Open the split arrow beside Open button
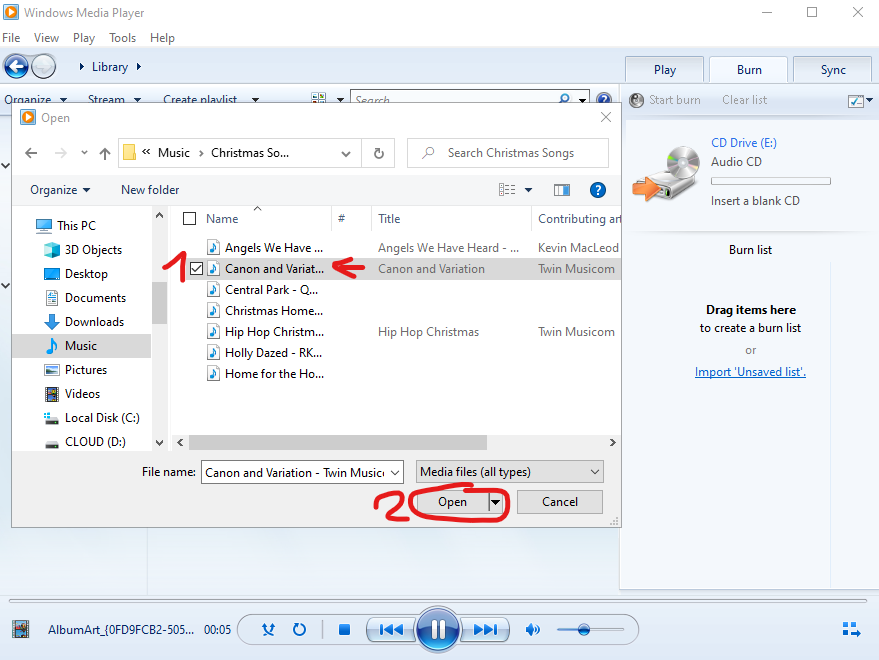 [x=496, y=502]
